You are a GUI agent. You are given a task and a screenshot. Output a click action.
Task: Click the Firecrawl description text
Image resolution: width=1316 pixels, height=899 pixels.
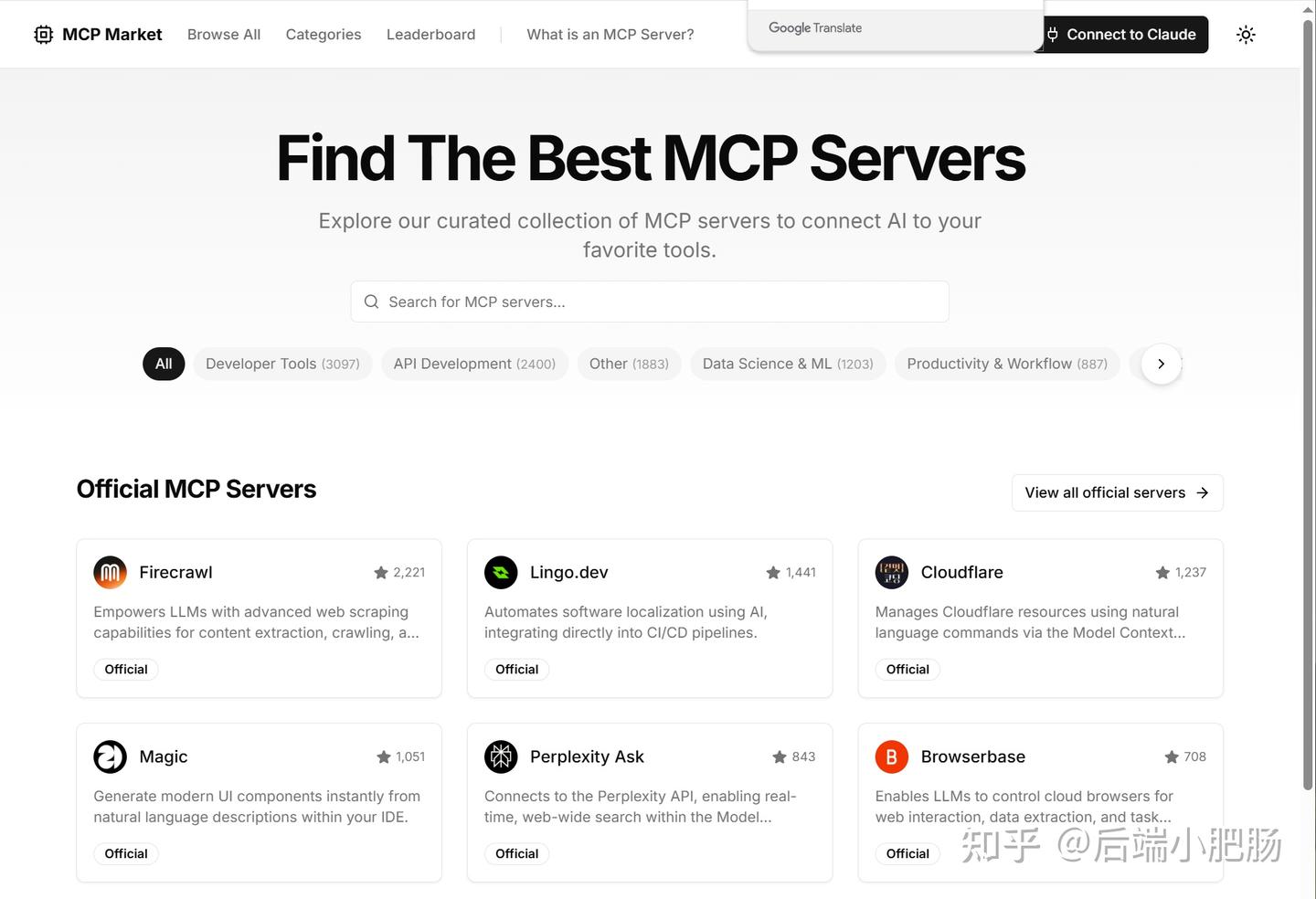point(256,622)
